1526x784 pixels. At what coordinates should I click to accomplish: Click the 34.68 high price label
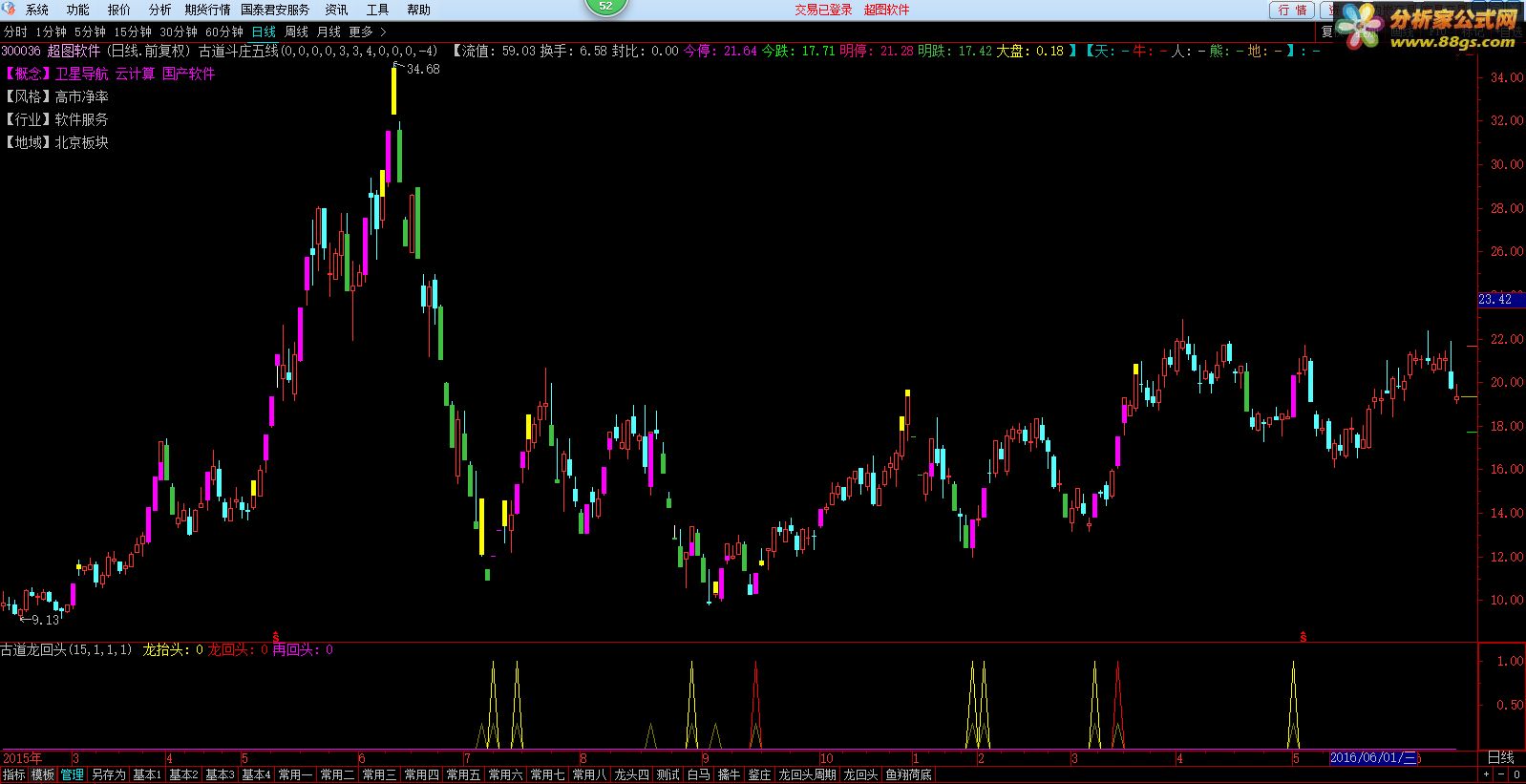click(423, 69)
